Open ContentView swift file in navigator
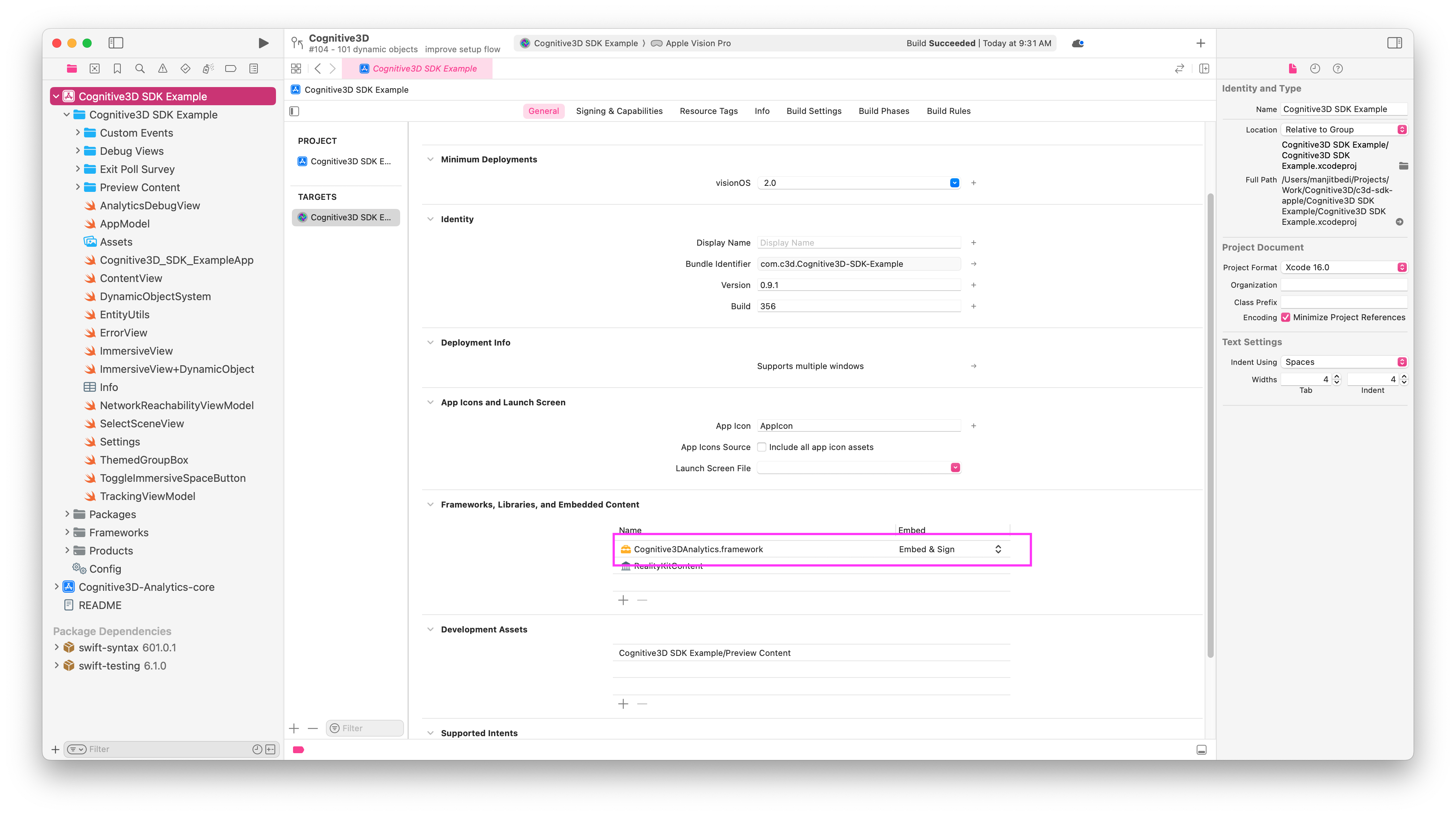Image resolution: width=1456 pixels, height=816 pixels. pyautogui.click(x=131, y=278)
